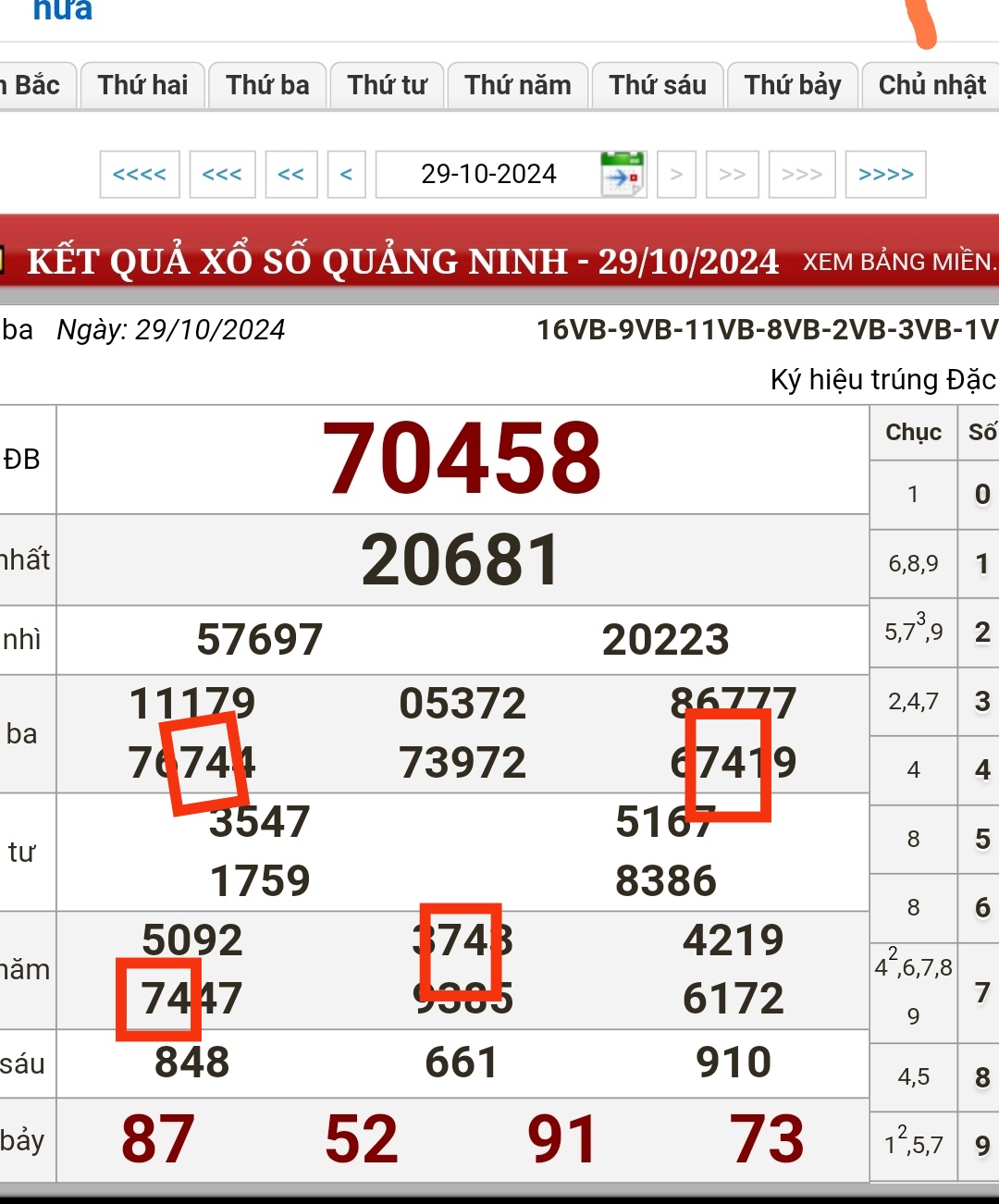This screenshot has width=999, height=1204.
Task: Click the '>>' forward navigation button
Action: pos(733,174)
